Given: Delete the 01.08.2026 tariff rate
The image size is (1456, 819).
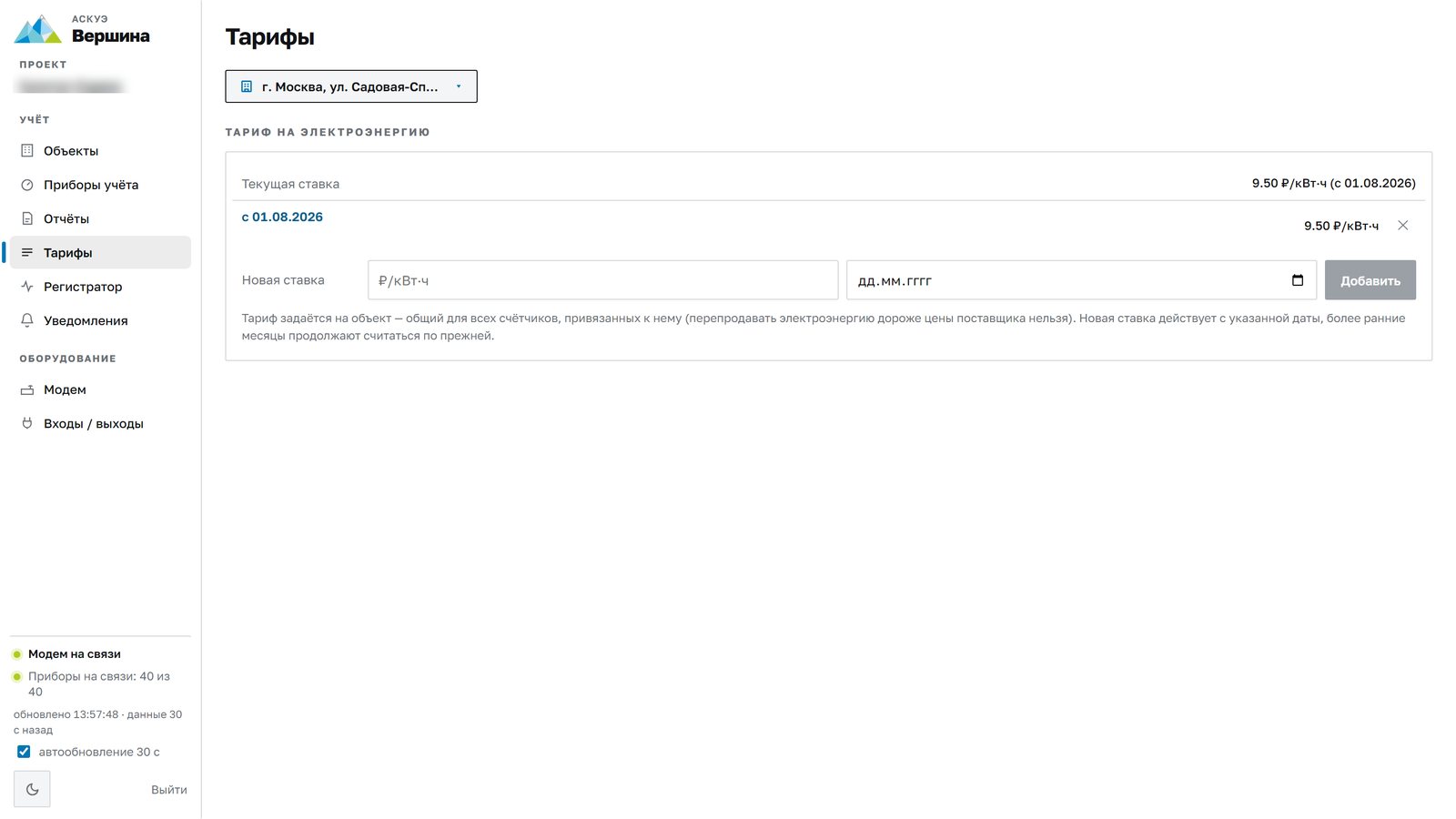Looking at the screenshot, I should [x=1402, y=226].
